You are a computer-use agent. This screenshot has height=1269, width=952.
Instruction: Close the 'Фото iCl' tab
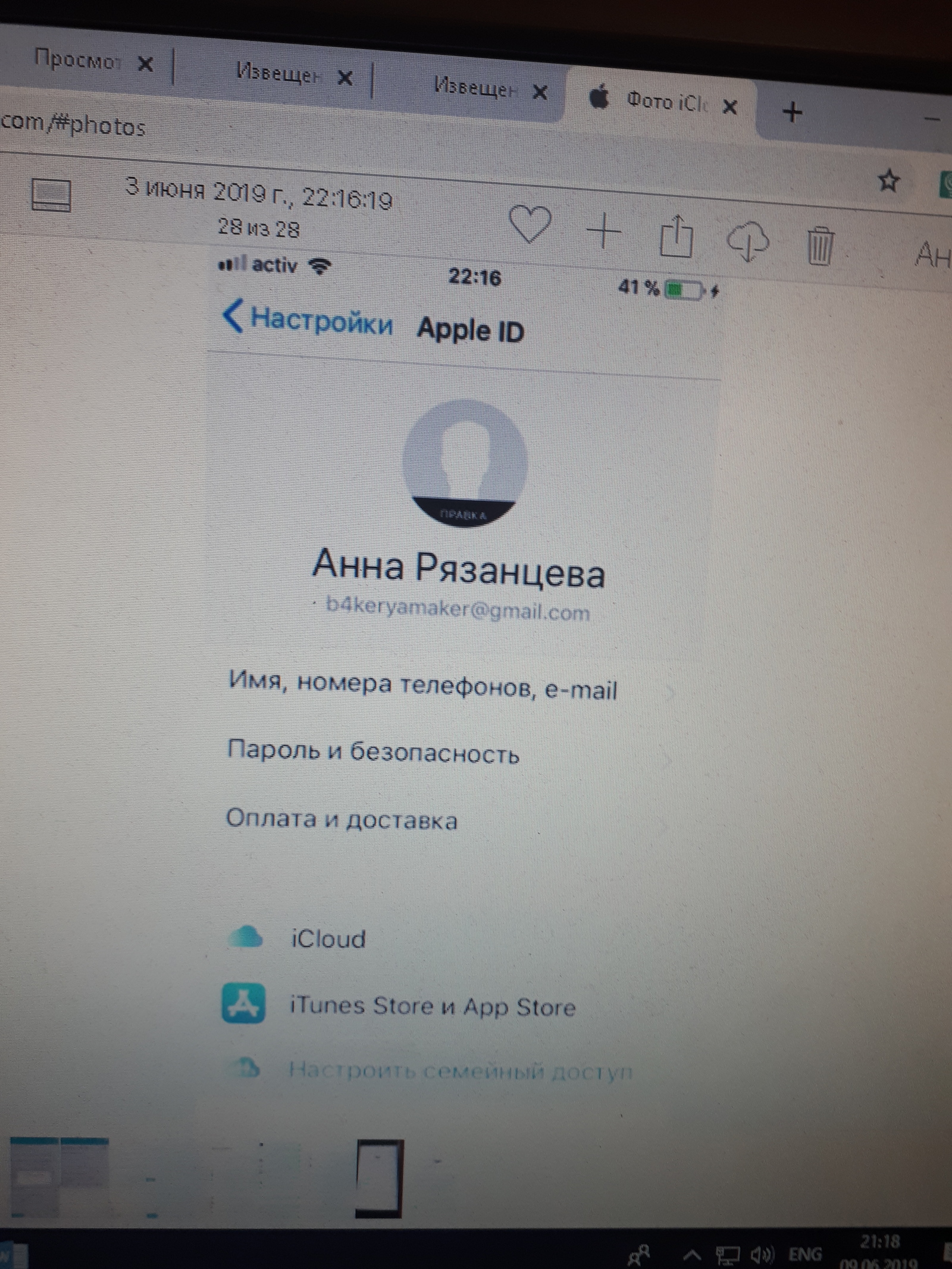click(x=730, y=107)
